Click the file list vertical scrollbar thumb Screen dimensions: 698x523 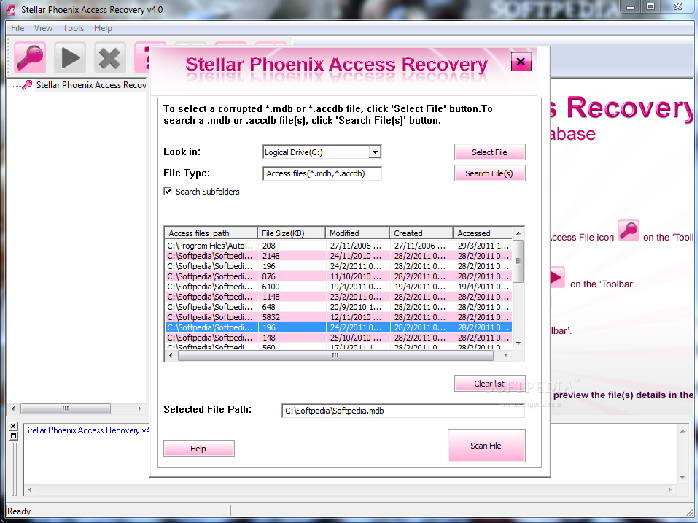pyautogui.click(x=518, y=261)
